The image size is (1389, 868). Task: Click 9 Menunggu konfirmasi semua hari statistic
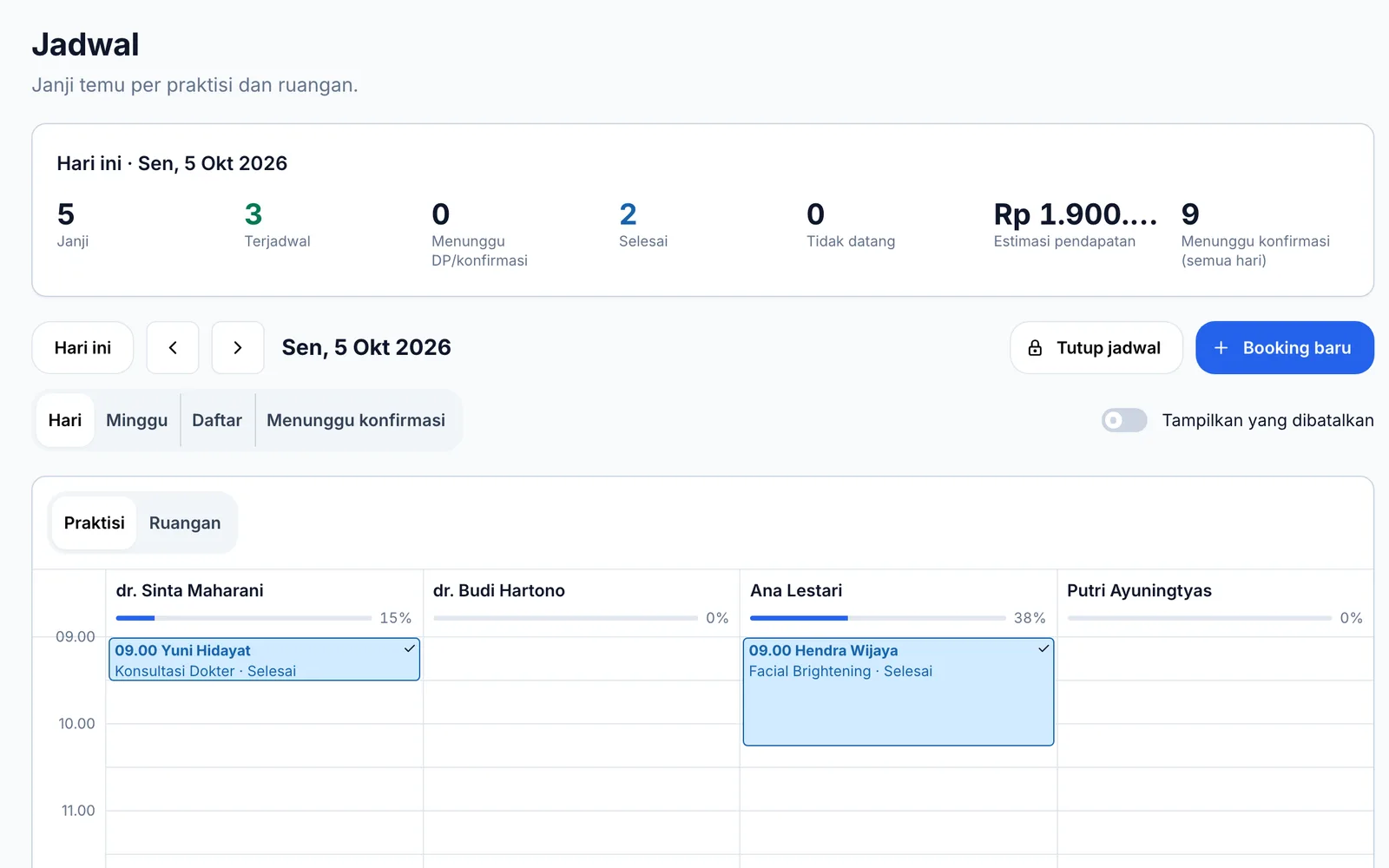coord(1255,233)
